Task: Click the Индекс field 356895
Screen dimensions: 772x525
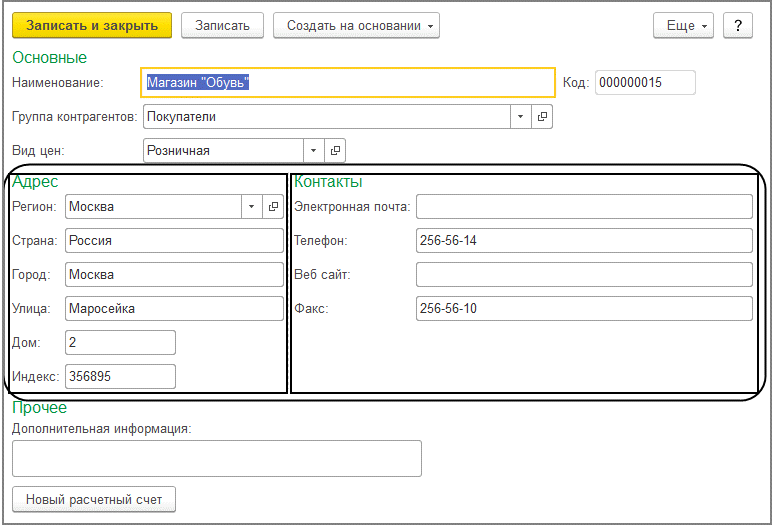Action: 120,376
